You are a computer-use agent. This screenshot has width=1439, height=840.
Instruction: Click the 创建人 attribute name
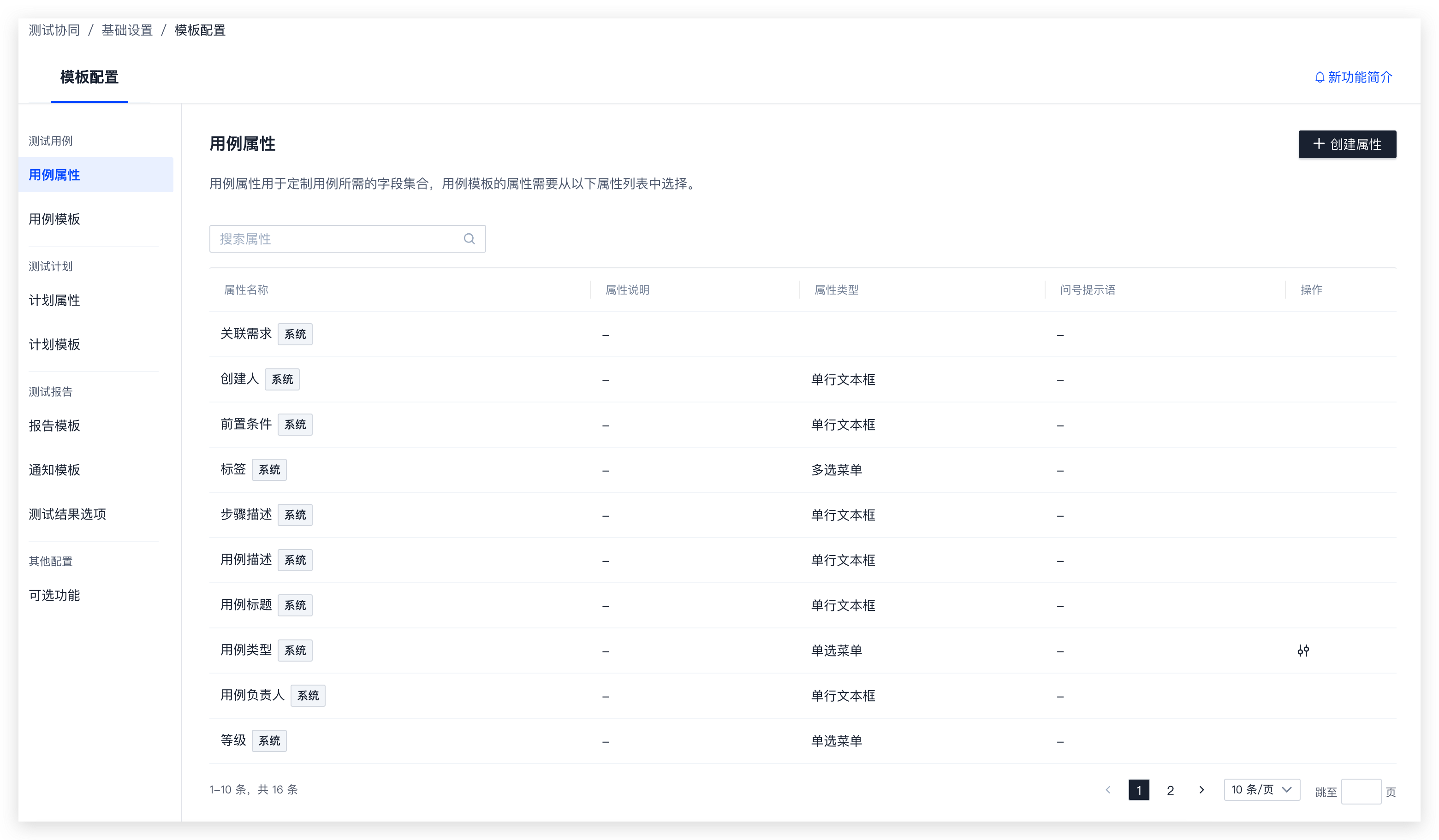(240, 379)
